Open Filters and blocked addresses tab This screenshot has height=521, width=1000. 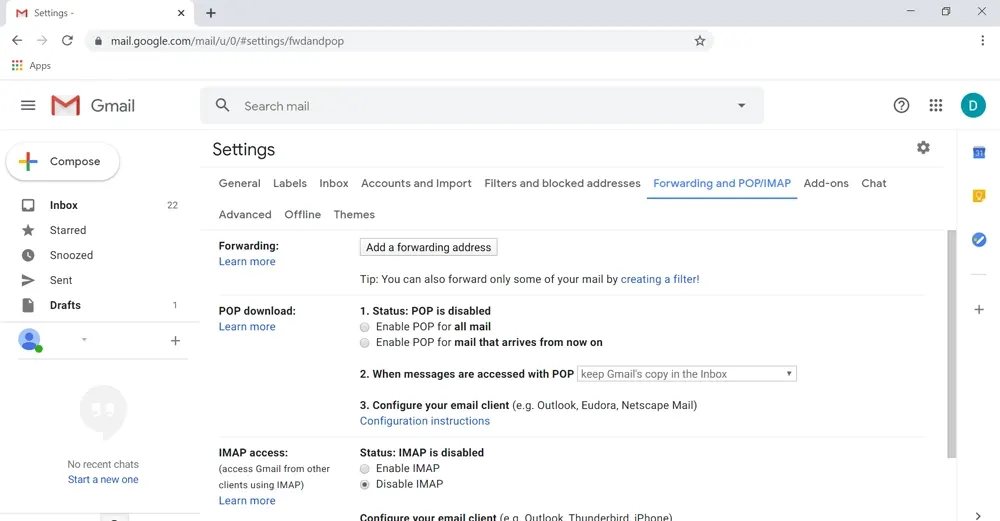click(562, 184)
